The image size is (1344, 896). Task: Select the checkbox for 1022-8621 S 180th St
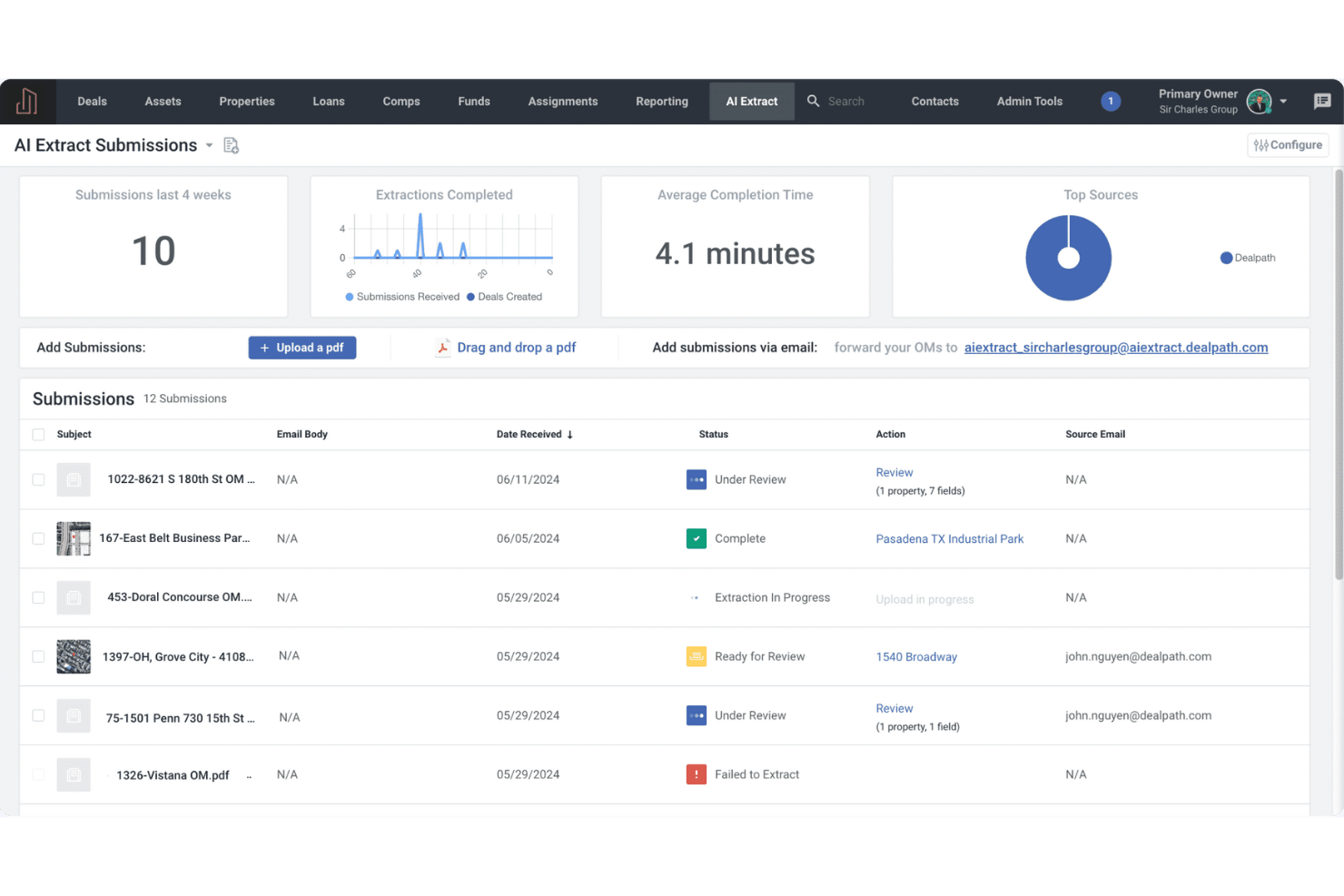(38, 479)
